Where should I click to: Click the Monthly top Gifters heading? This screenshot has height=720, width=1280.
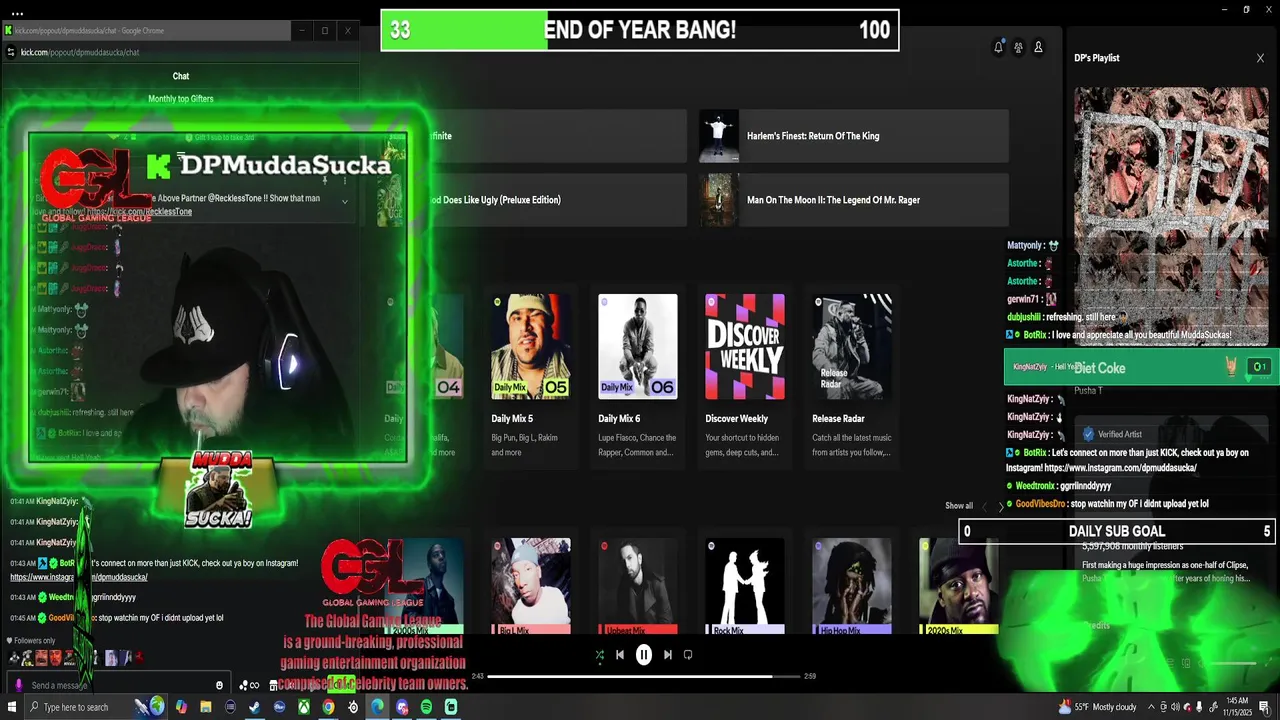point(181,99)
